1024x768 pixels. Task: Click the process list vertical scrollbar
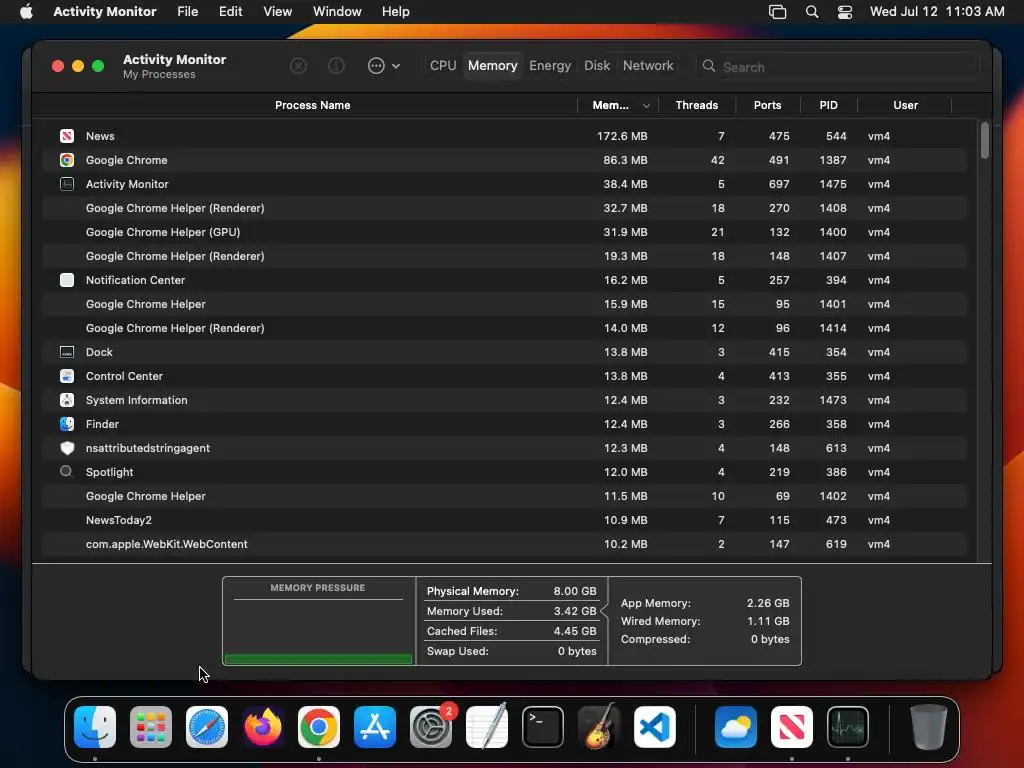click(985, 140)
